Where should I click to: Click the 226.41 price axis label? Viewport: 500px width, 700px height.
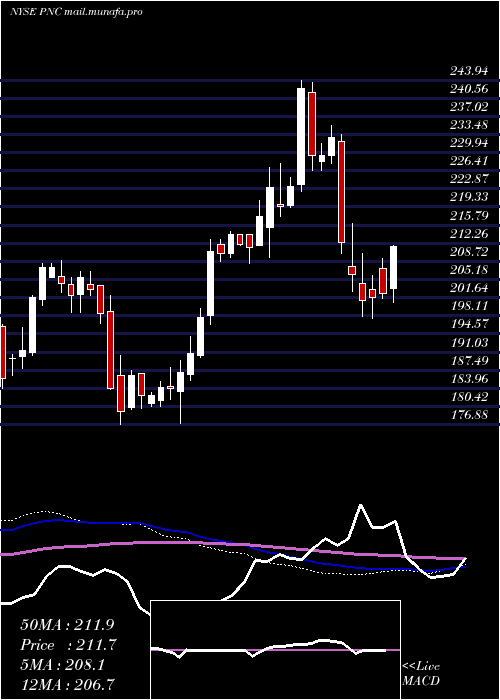(x=468, y=161)
